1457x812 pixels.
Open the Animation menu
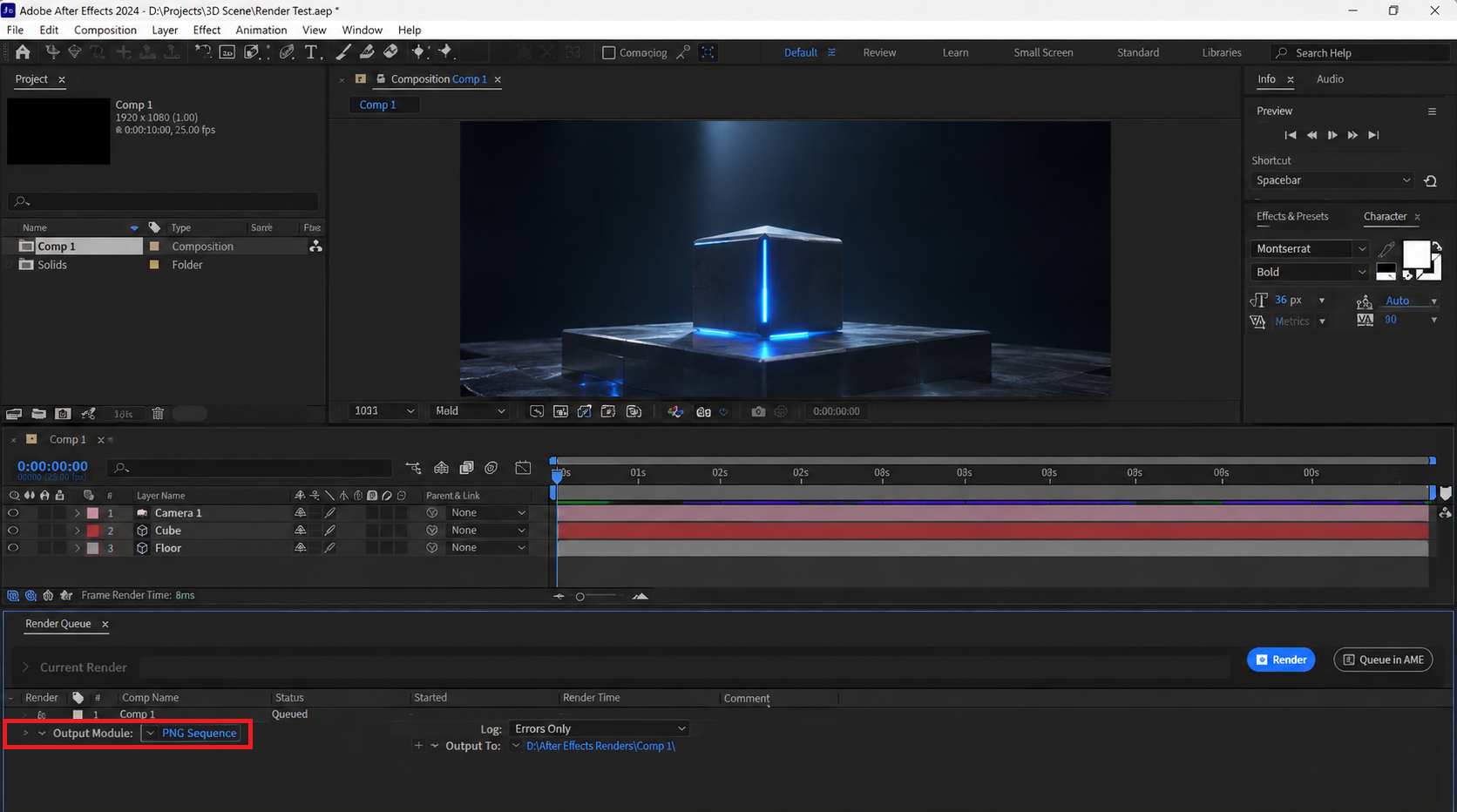coord(261,30)
